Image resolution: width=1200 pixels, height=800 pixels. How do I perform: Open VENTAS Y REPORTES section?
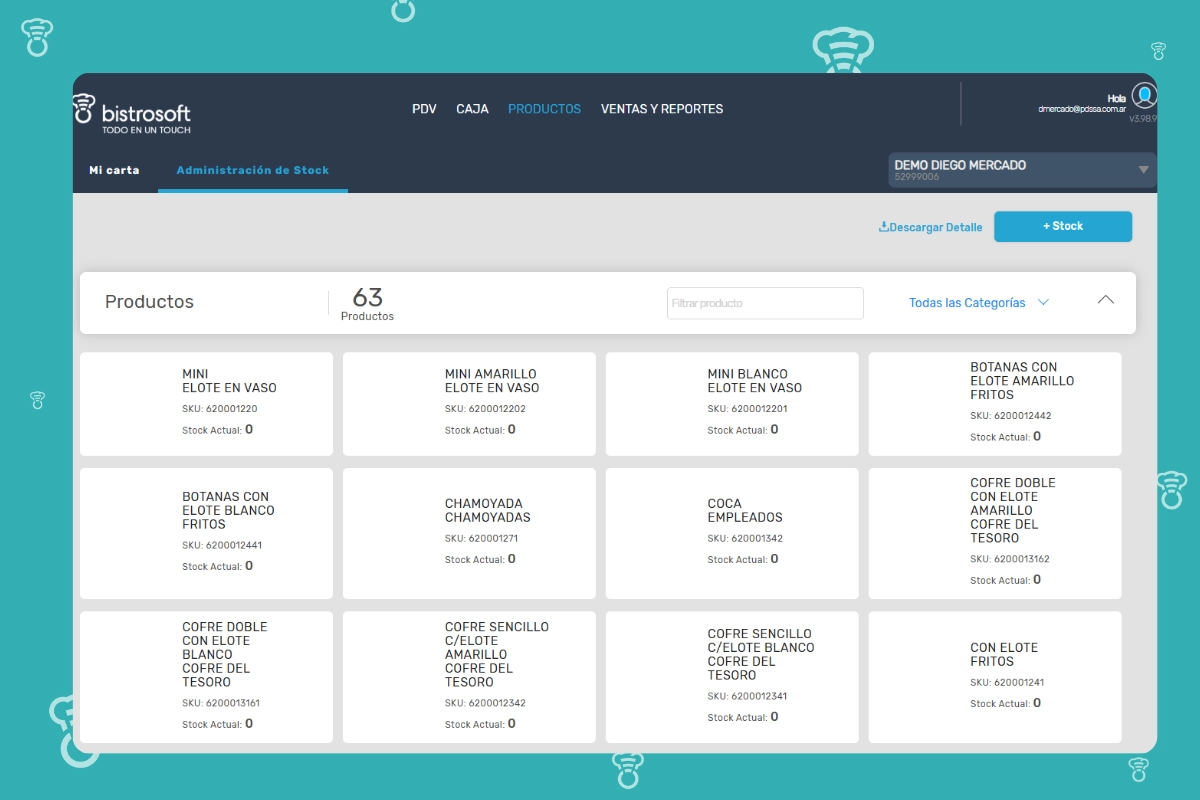[x=661, y=109]
